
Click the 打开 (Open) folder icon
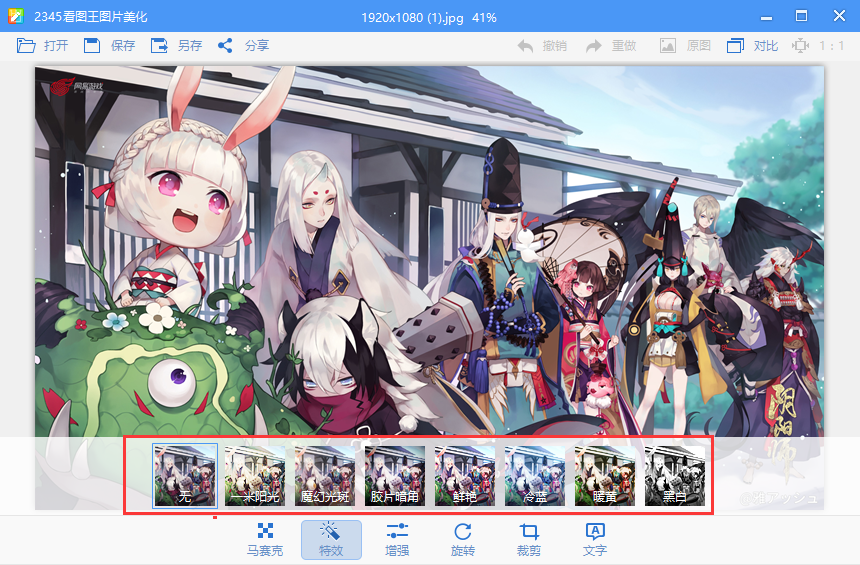[x=27, y=45]
